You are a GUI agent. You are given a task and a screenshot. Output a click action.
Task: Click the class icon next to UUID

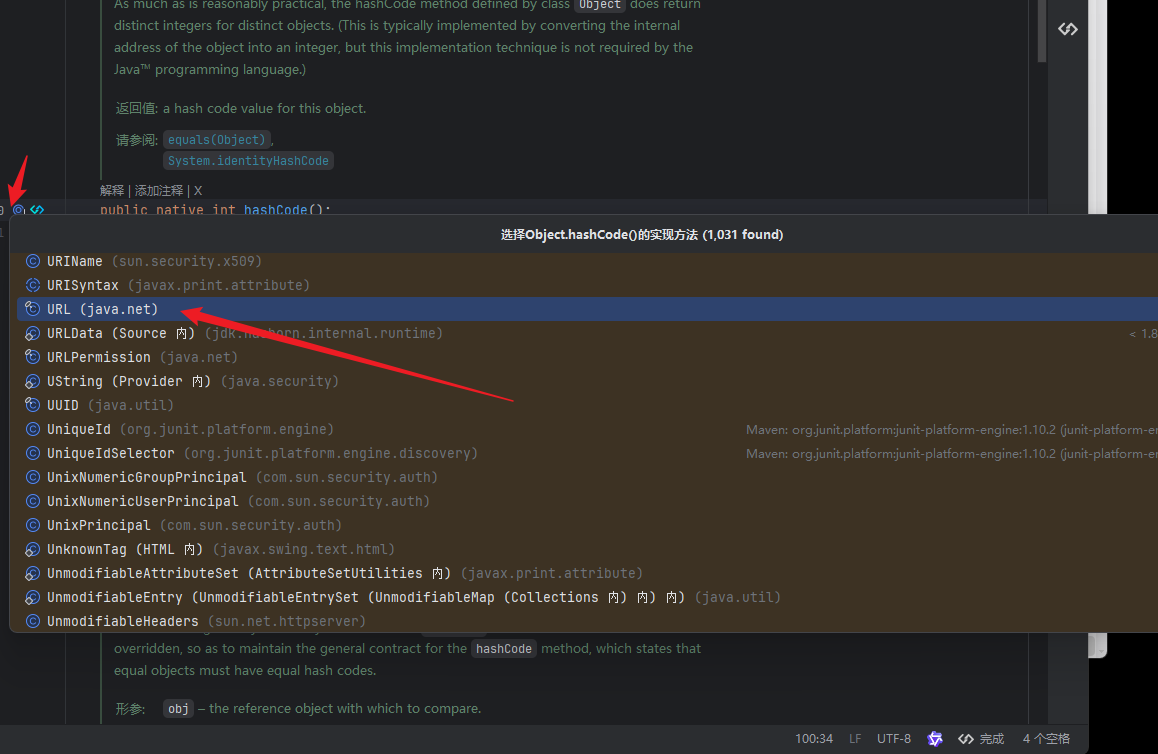click(32, 405)
